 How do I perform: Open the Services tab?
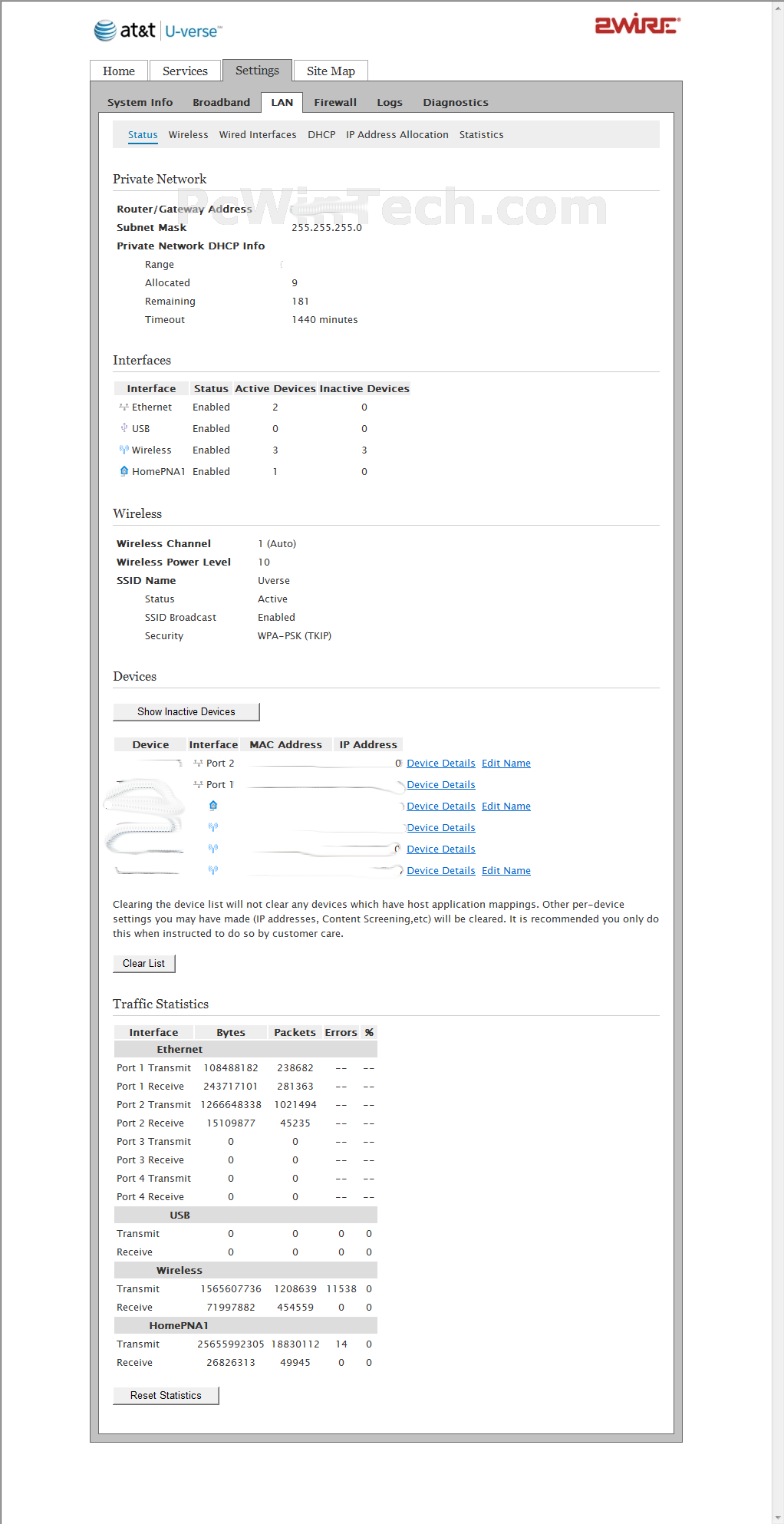click(185, 71)
